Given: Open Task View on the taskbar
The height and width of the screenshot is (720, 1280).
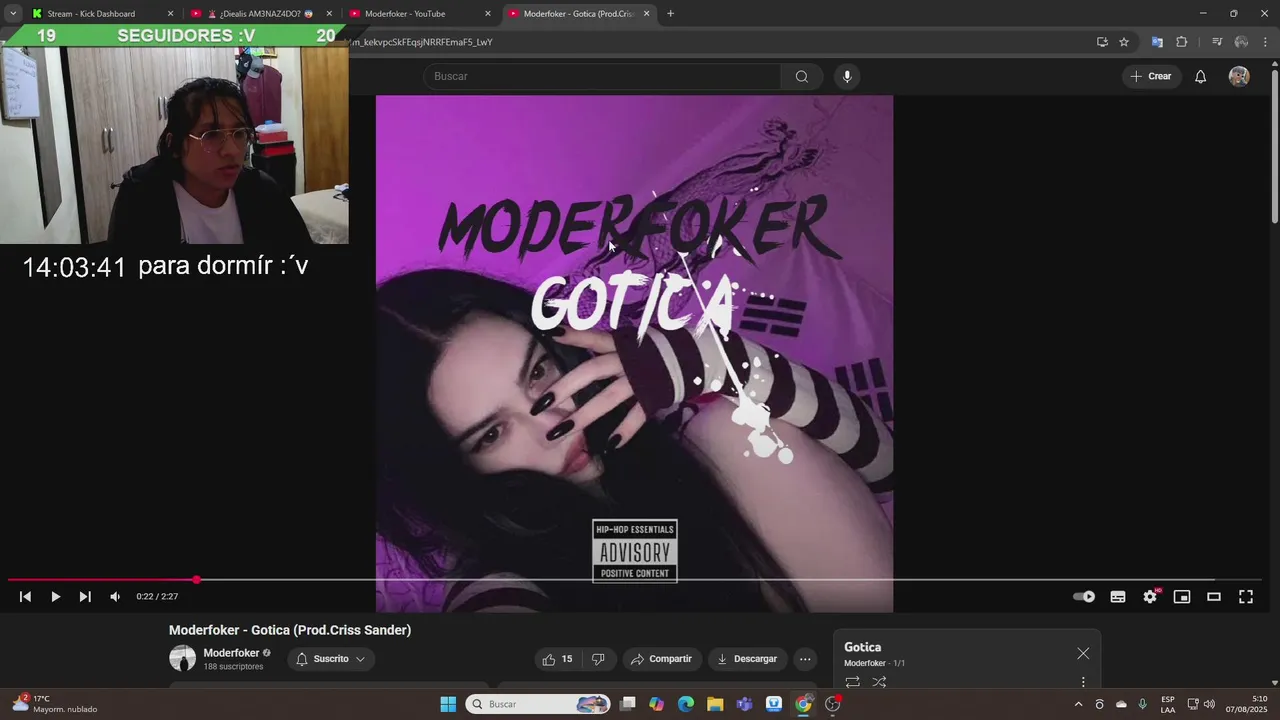Looking at the screenshot, I should [627, 704].
